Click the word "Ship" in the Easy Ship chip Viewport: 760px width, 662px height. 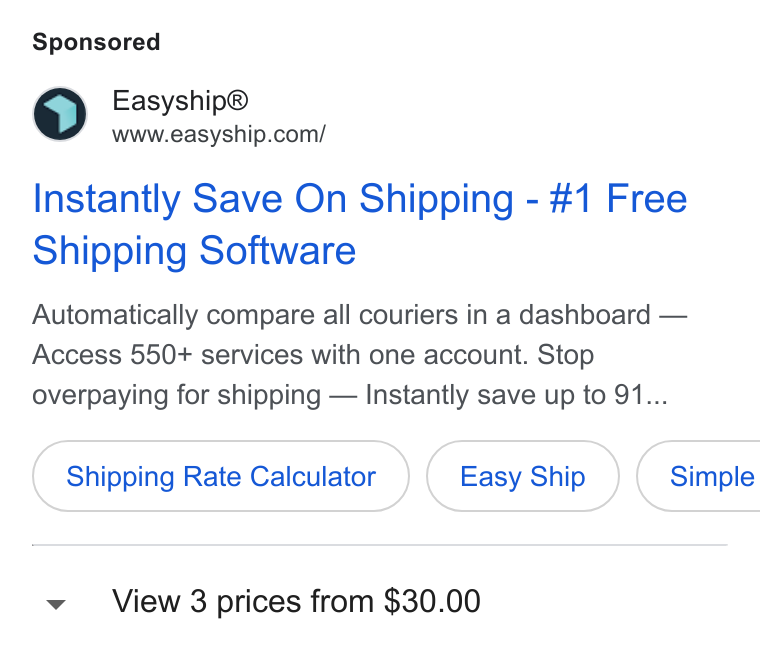click(557, 477)
